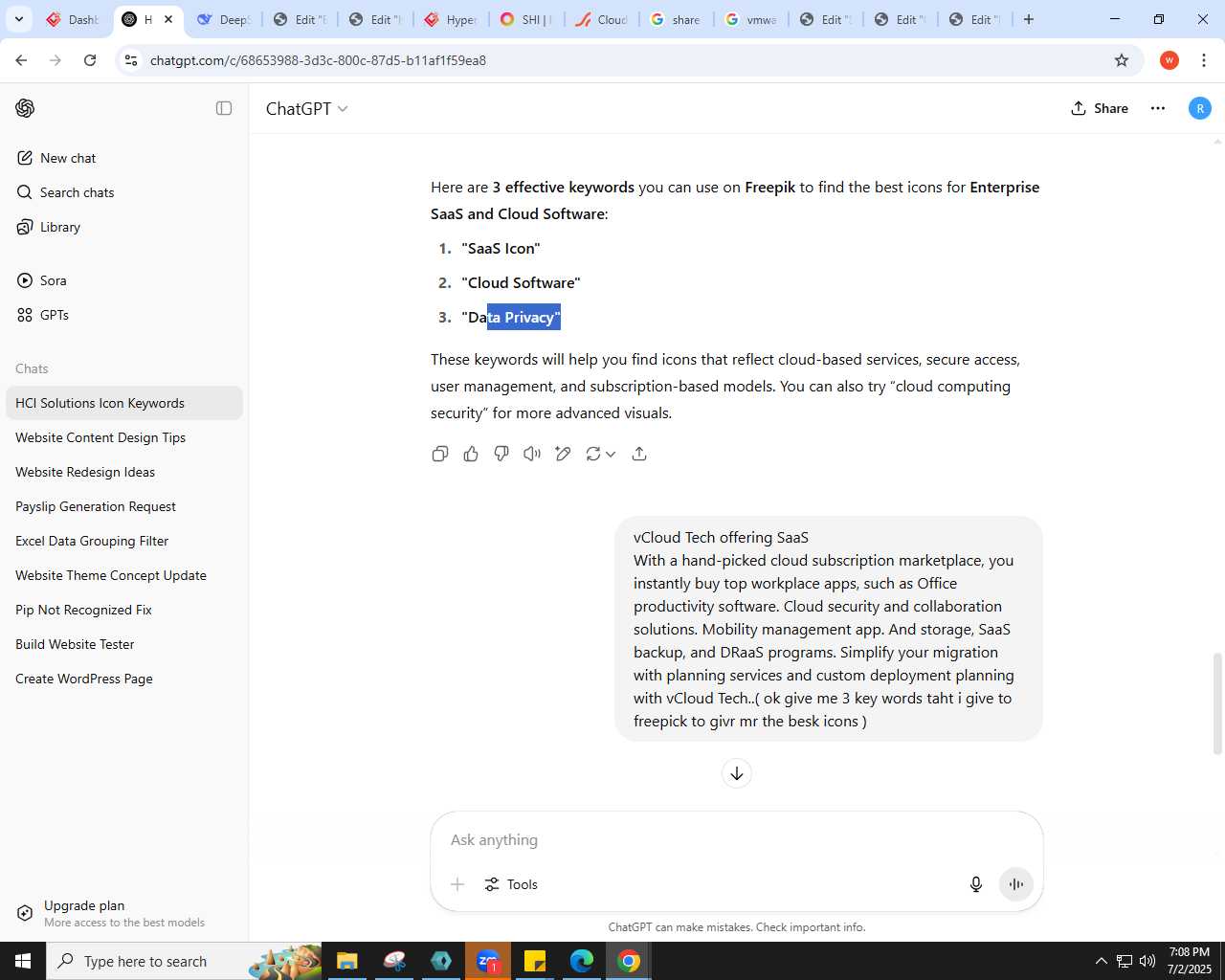Bookmark page with star icon
The height and width of the screenshot is (980, 1225).
[1122, 60]
